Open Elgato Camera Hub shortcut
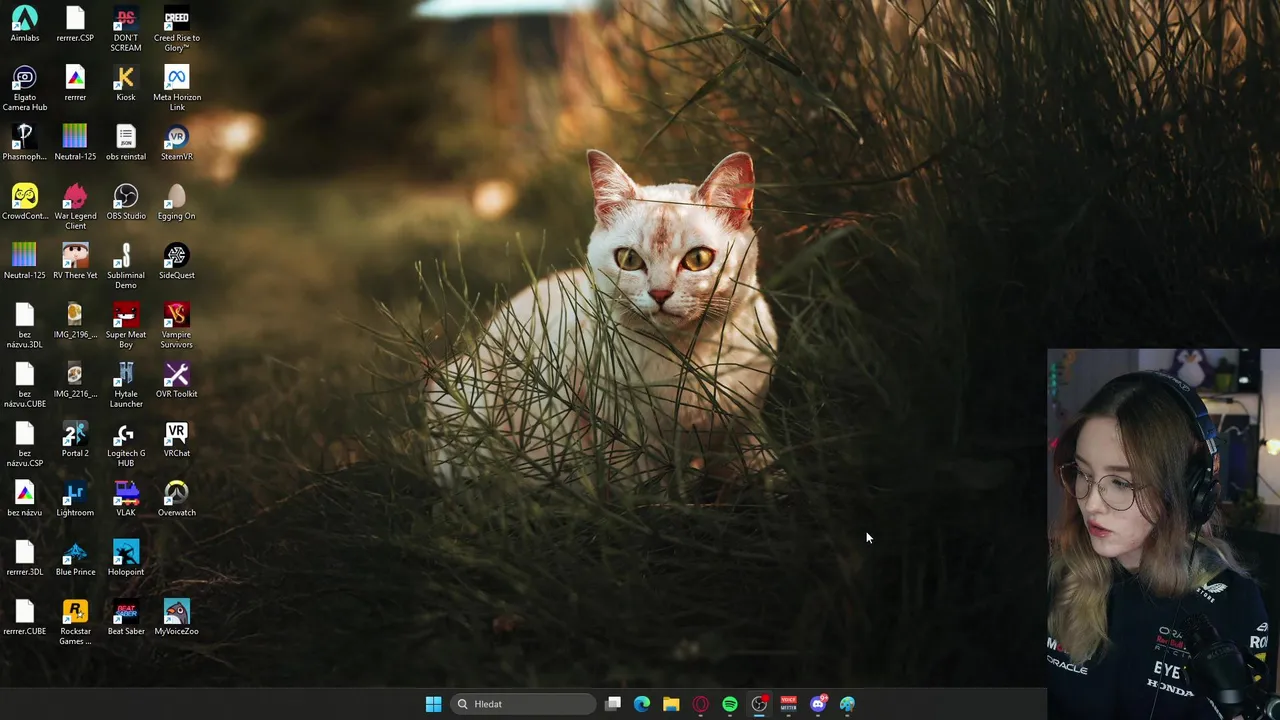 [x=25, y=89]
